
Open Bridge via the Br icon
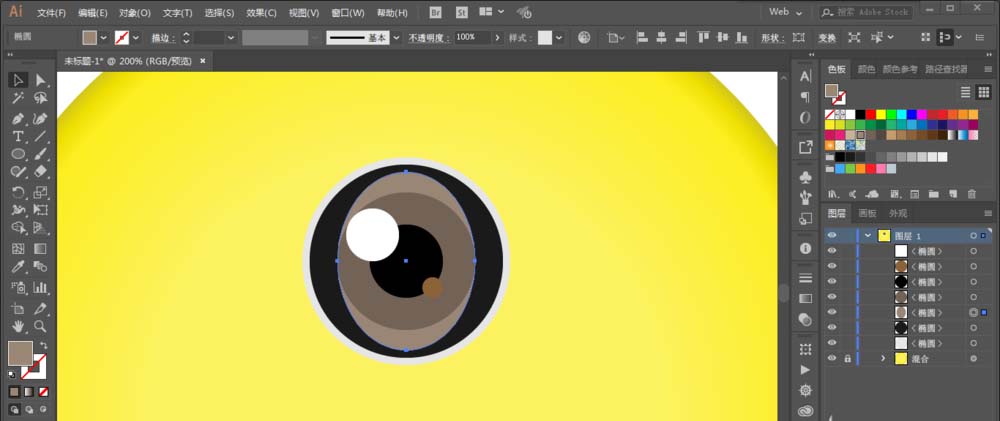[436, 12]
